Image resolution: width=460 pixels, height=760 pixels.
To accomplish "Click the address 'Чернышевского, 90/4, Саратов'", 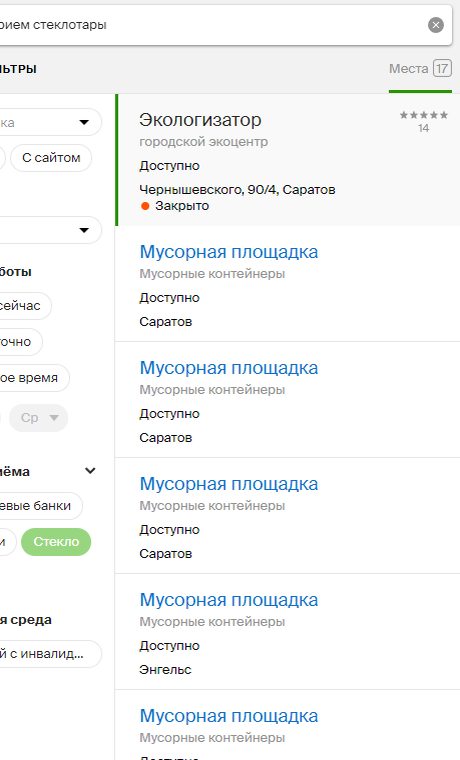I will click(237, 190).
